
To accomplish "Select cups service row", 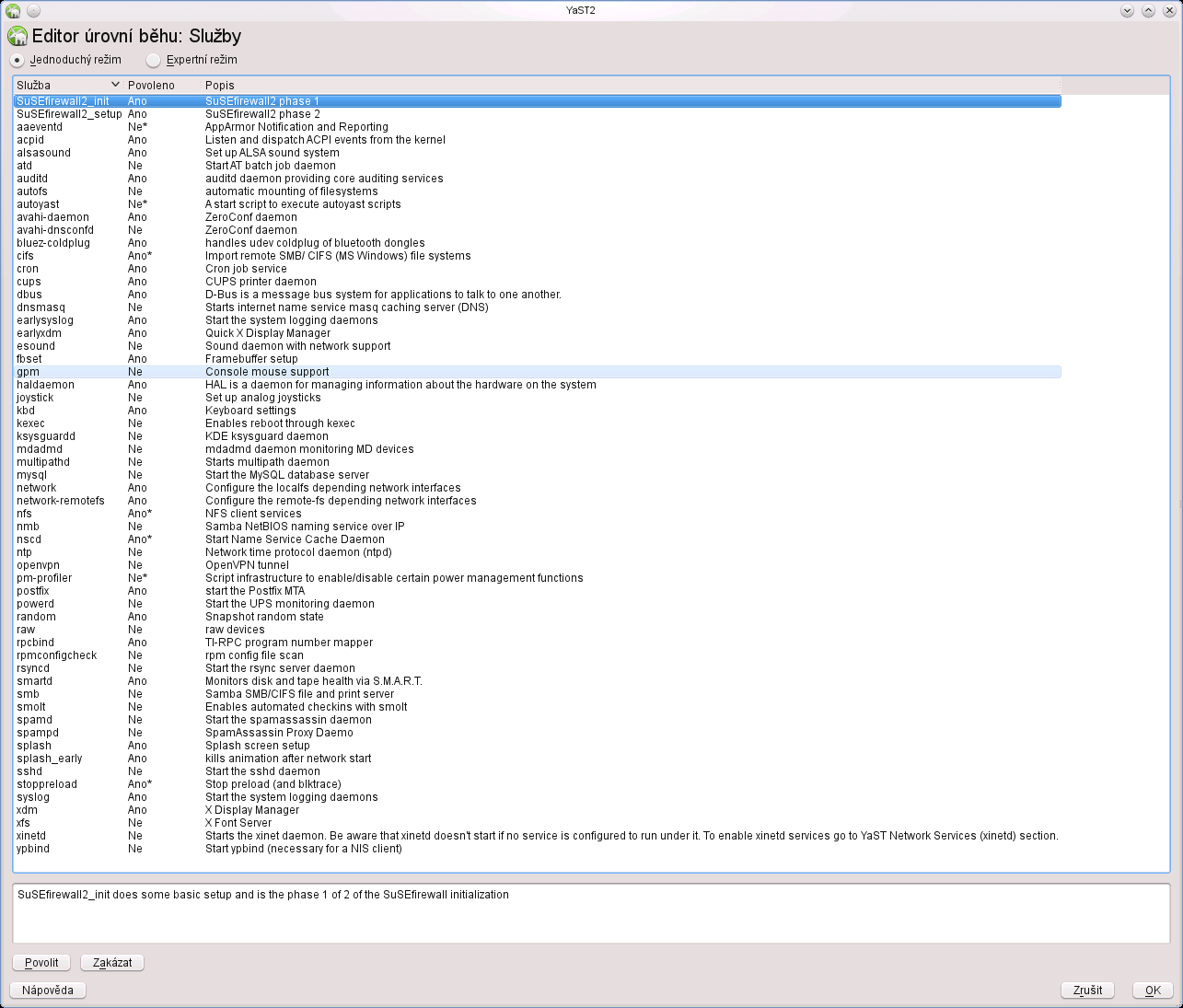I will (x=538, y=282).
